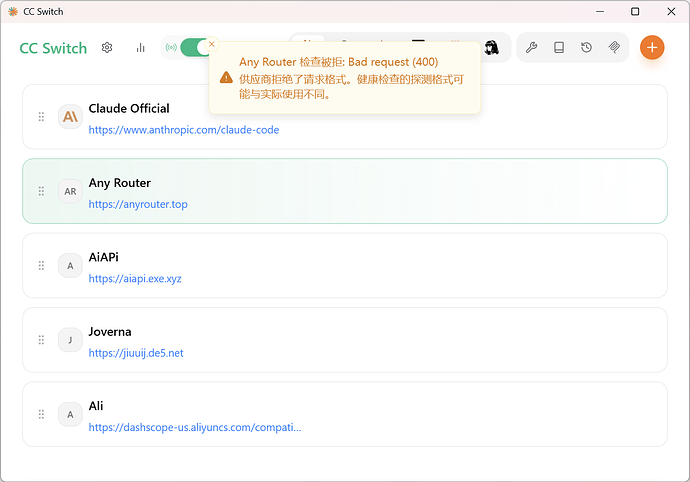This screenshot has height=482, width=690.
Task: Click the CC Switch green title link
Action: (53, 48)
